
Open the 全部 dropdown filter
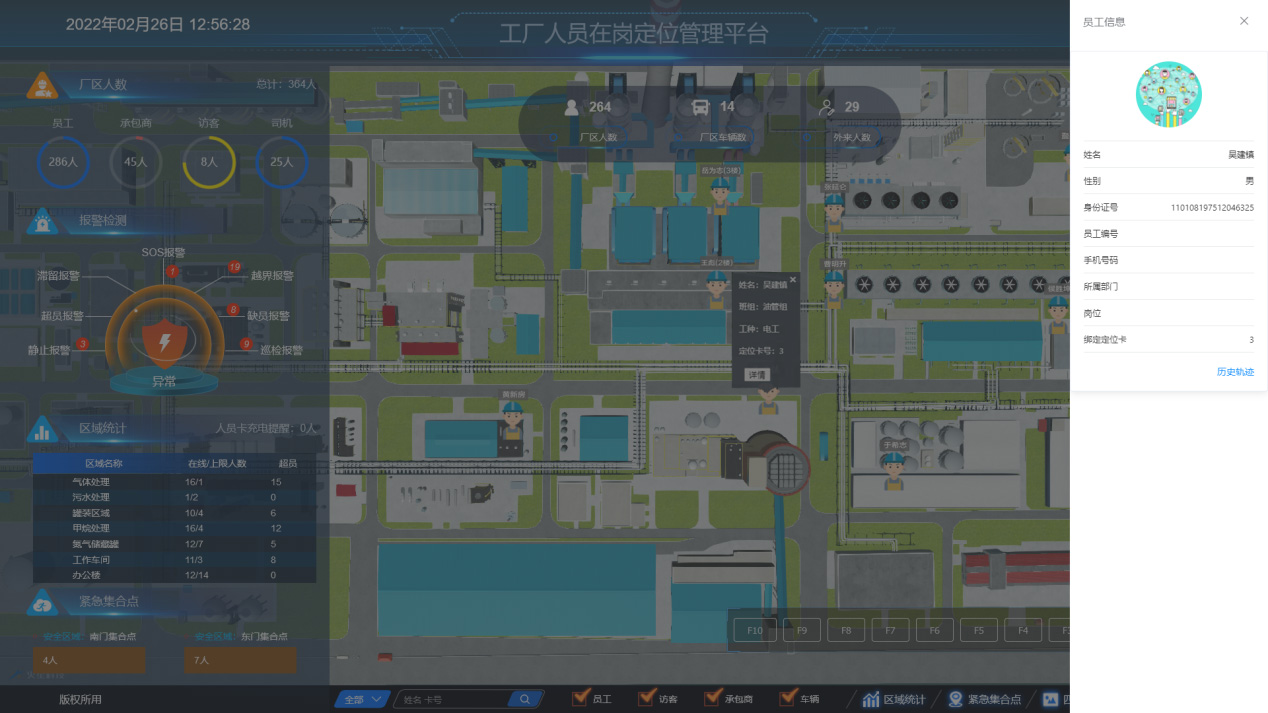[x=360, y=699]
